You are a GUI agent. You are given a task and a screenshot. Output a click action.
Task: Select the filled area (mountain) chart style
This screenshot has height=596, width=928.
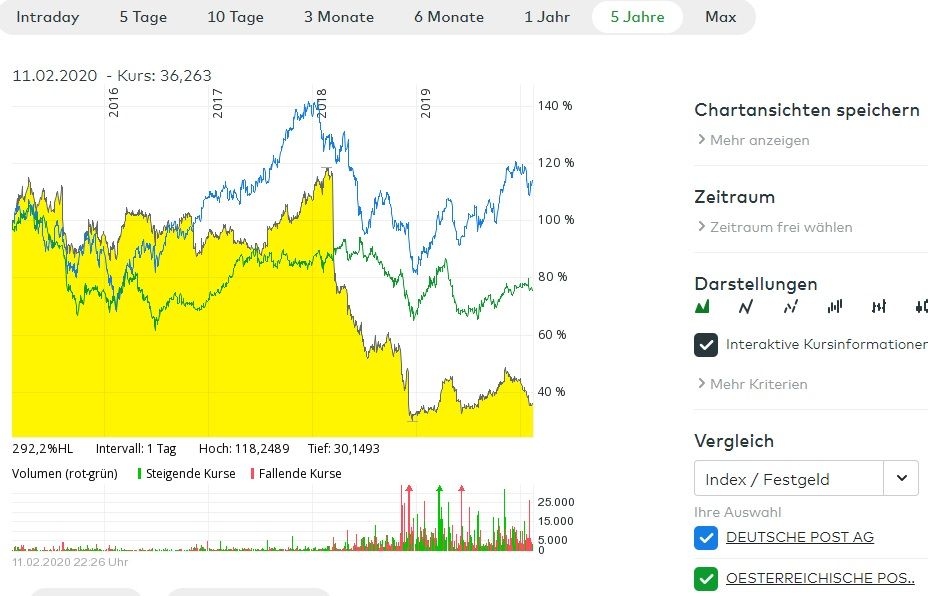point(702,307)
